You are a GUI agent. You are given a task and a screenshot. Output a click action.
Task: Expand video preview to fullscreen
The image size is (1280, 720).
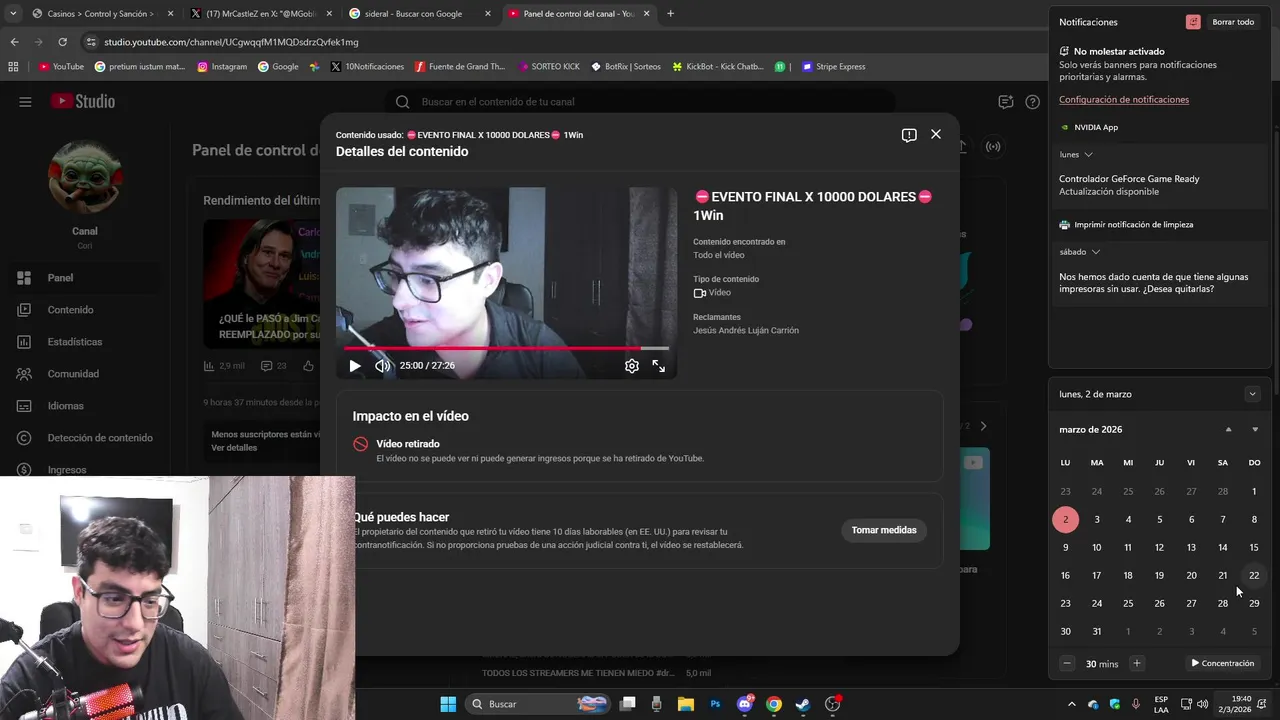click(658, 366)
